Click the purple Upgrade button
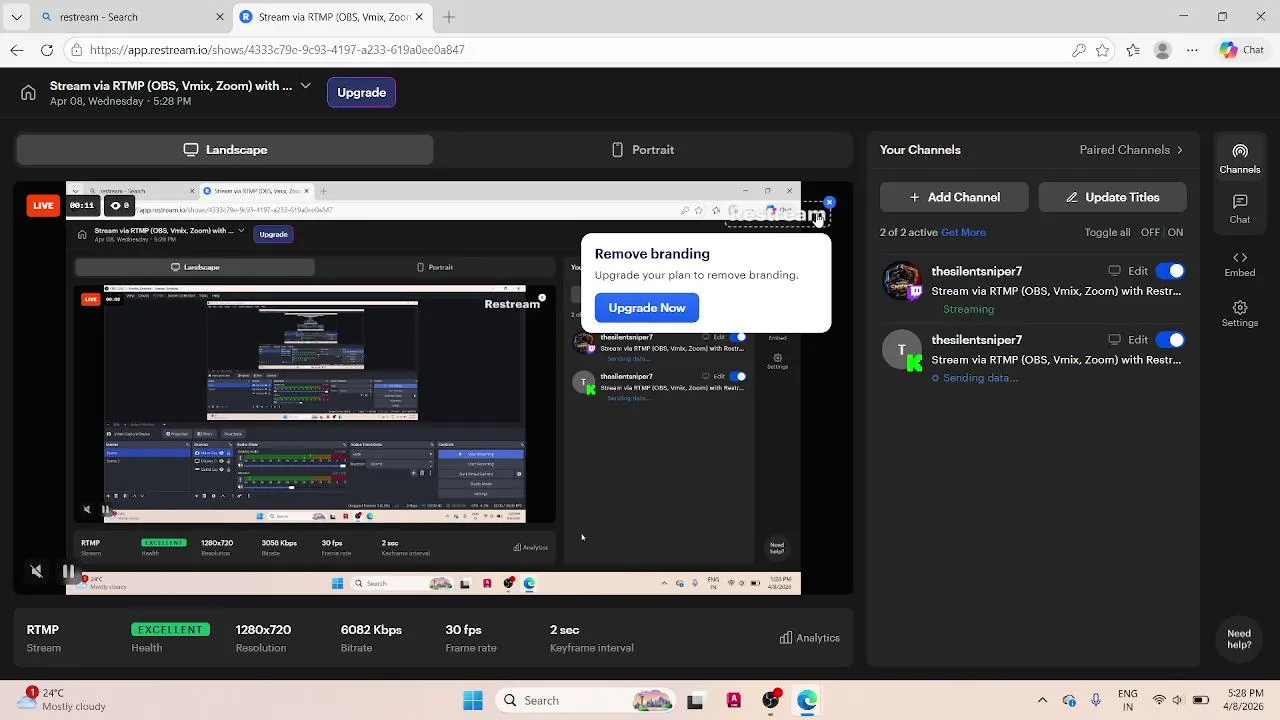Screen dimensions: 1280x720 (x=361, y=92)
